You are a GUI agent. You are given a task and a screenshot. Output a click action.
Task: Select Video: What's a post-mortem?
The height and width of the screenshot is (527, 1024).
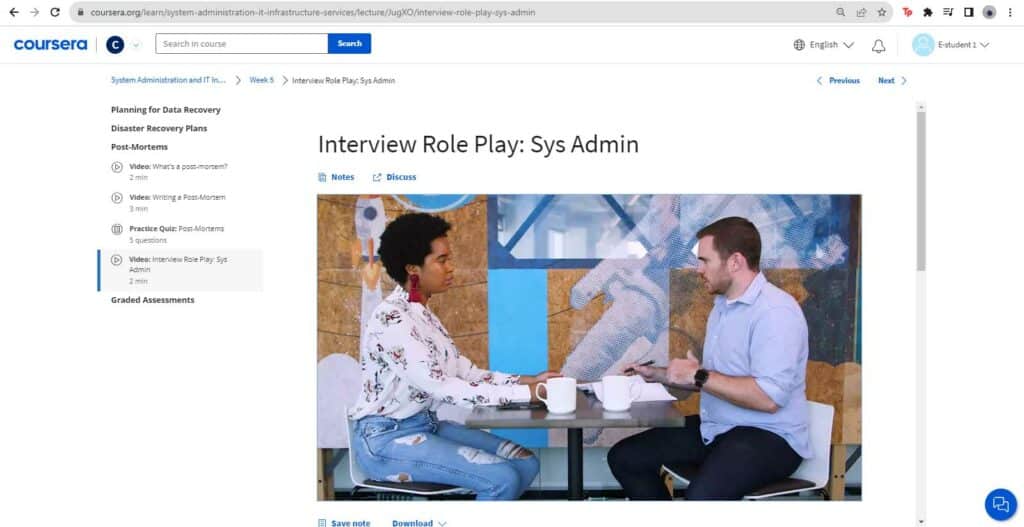coord(178,172)
